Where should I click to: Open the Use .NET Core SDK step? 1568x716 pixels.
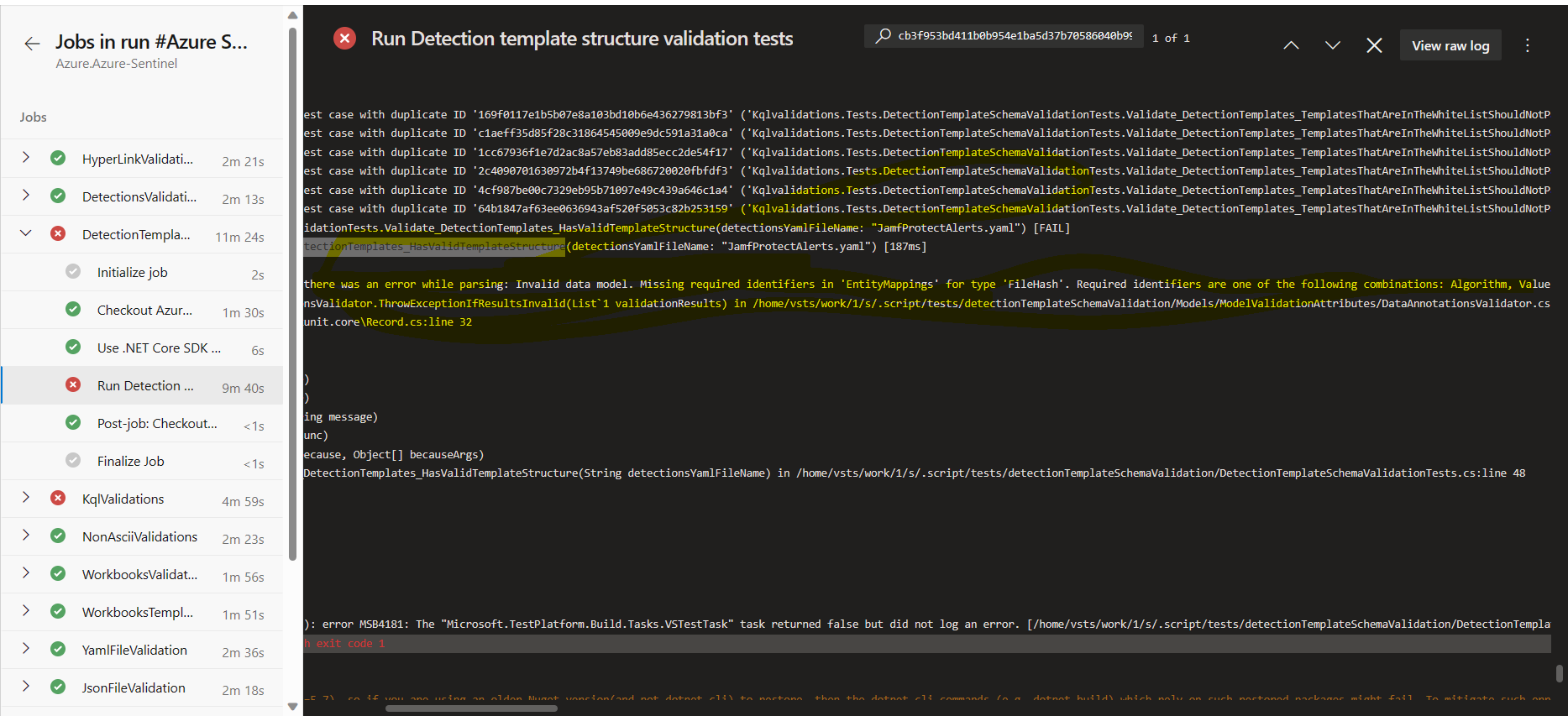(143, 348)
